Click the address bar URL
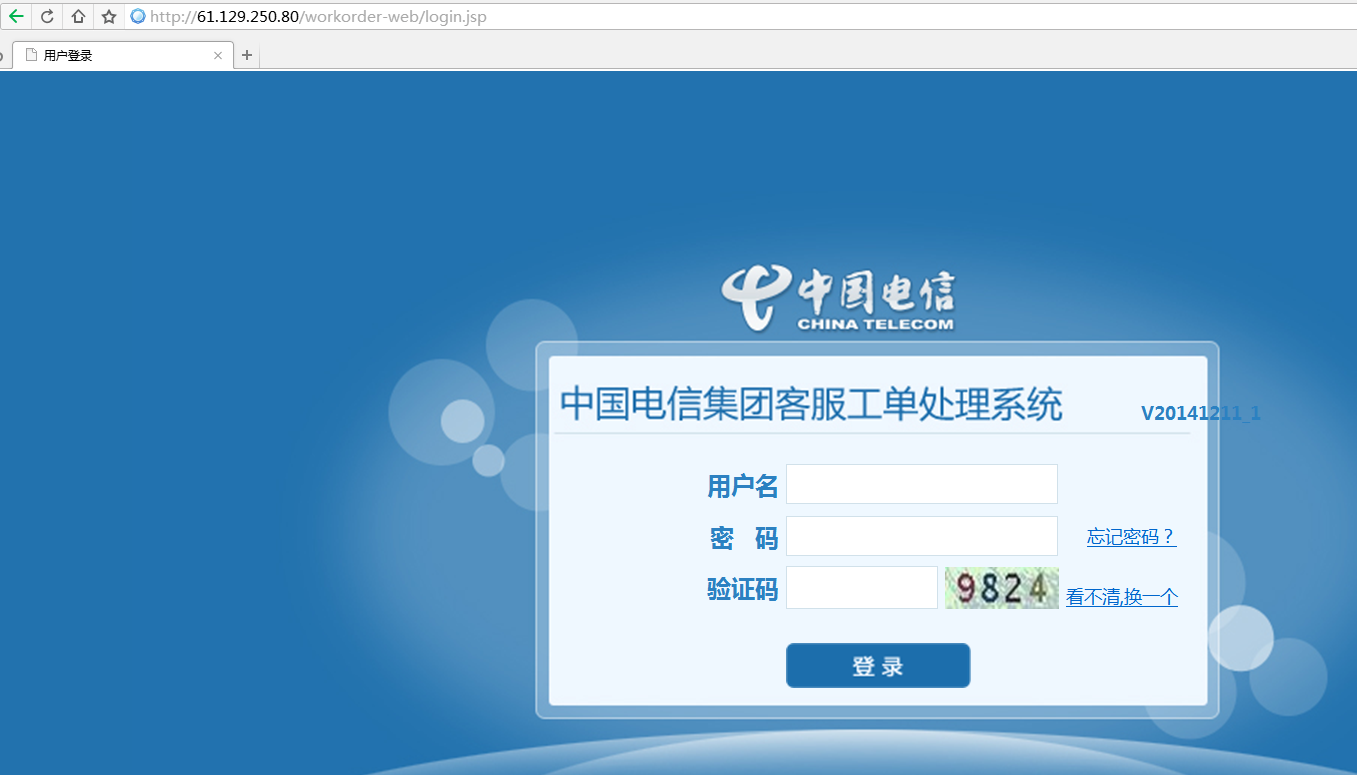Viewport: 1357px width, 775px height. [x=318, y=17]
